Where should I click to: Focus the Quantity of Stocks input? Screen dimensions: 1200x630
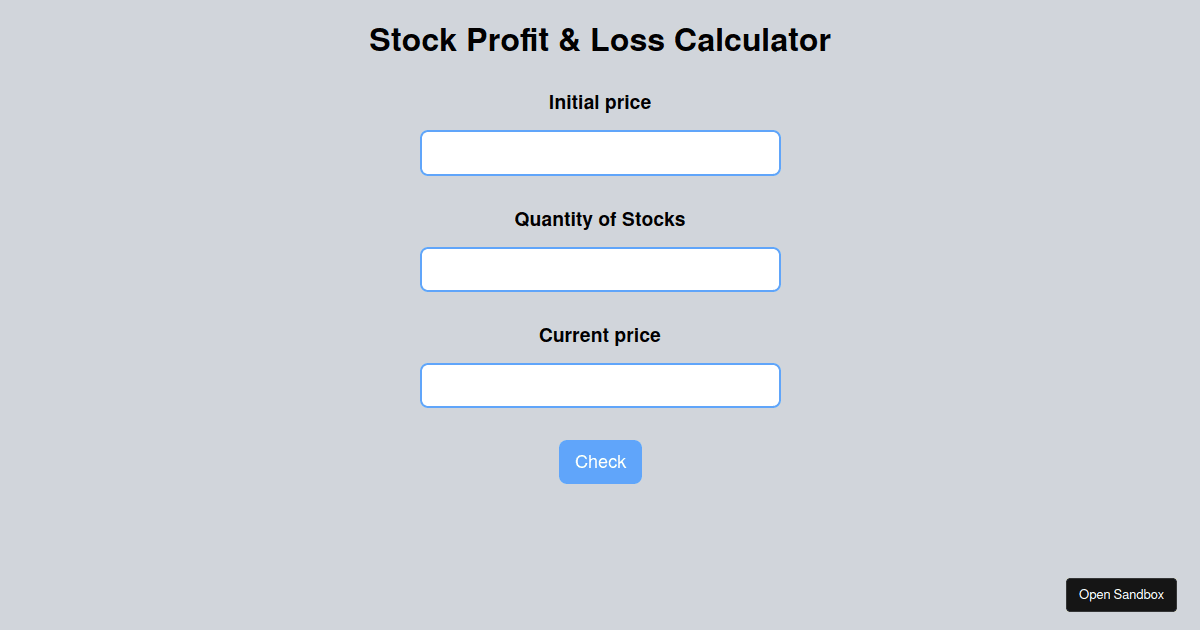[x=600, y=270]
